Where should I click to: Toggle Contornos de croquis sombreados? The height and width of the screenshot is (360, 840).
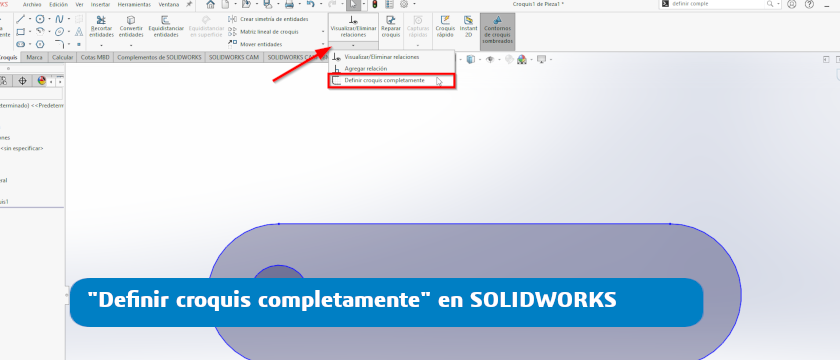coord(498,31)
